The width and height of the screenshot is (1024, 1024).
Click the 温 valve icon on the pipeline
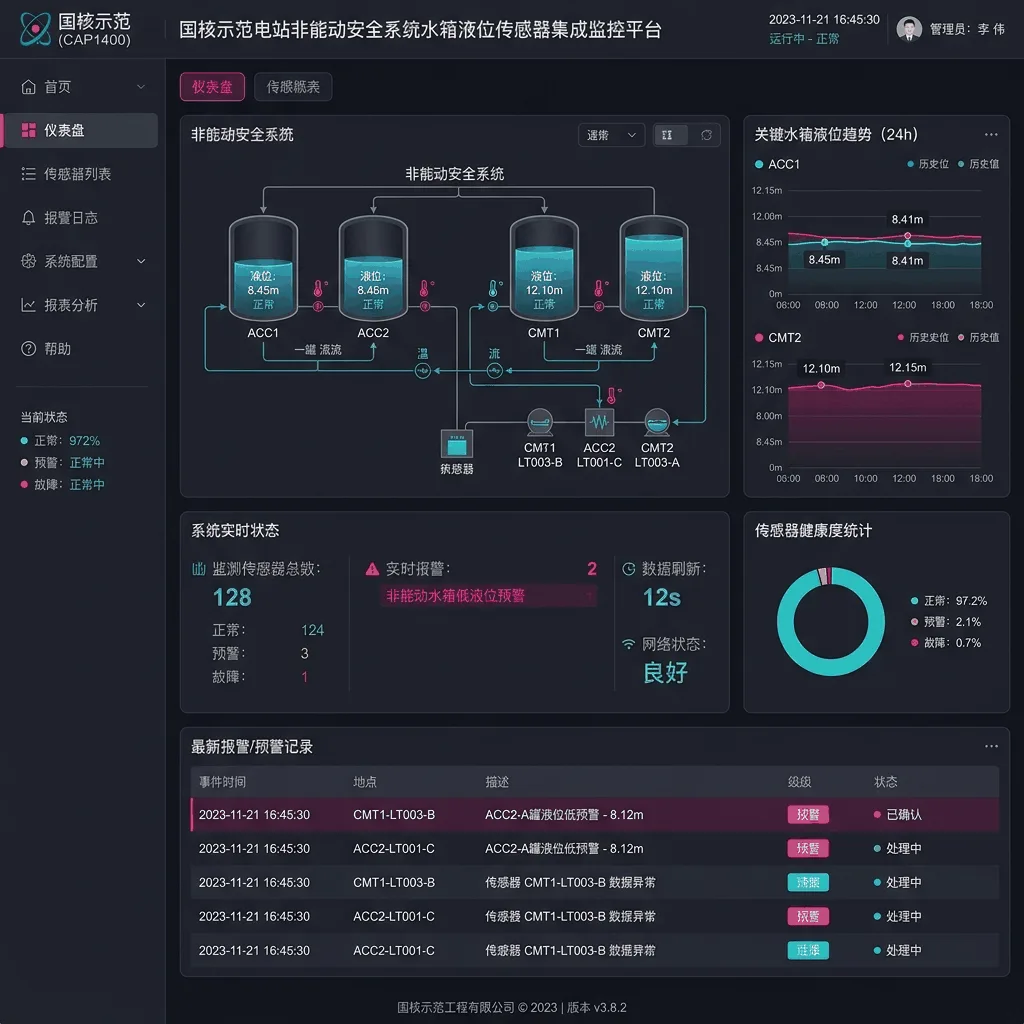coord(423,371)
